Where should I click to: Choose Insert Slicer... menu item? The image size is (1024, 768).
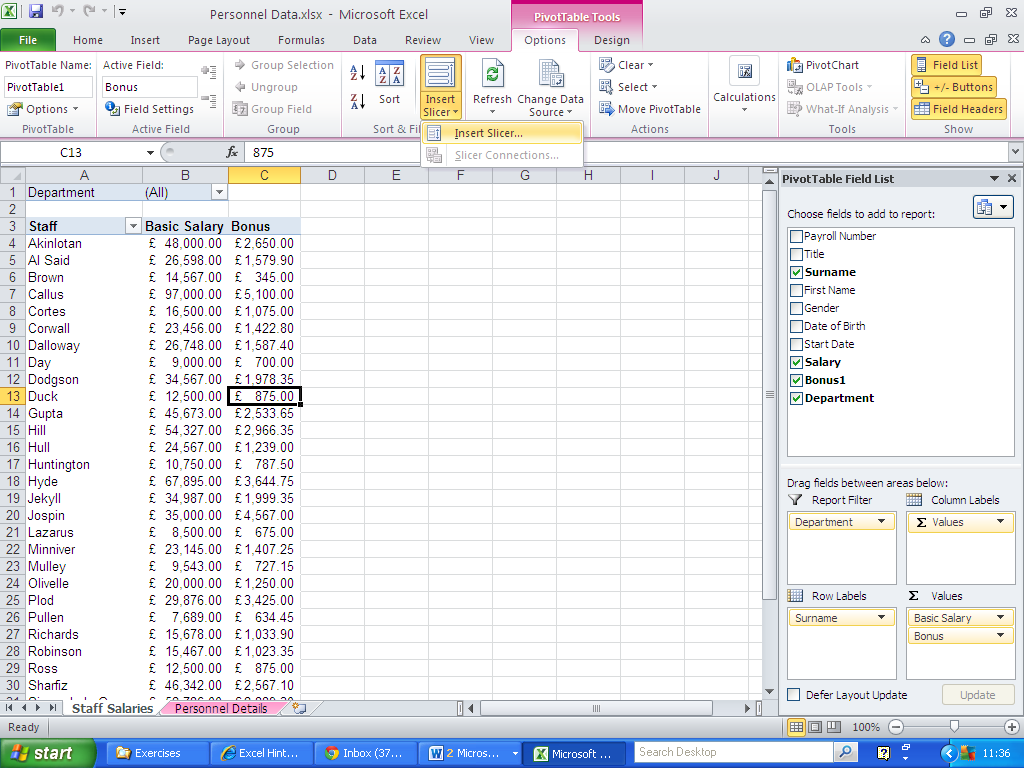[x=502, y=133]
